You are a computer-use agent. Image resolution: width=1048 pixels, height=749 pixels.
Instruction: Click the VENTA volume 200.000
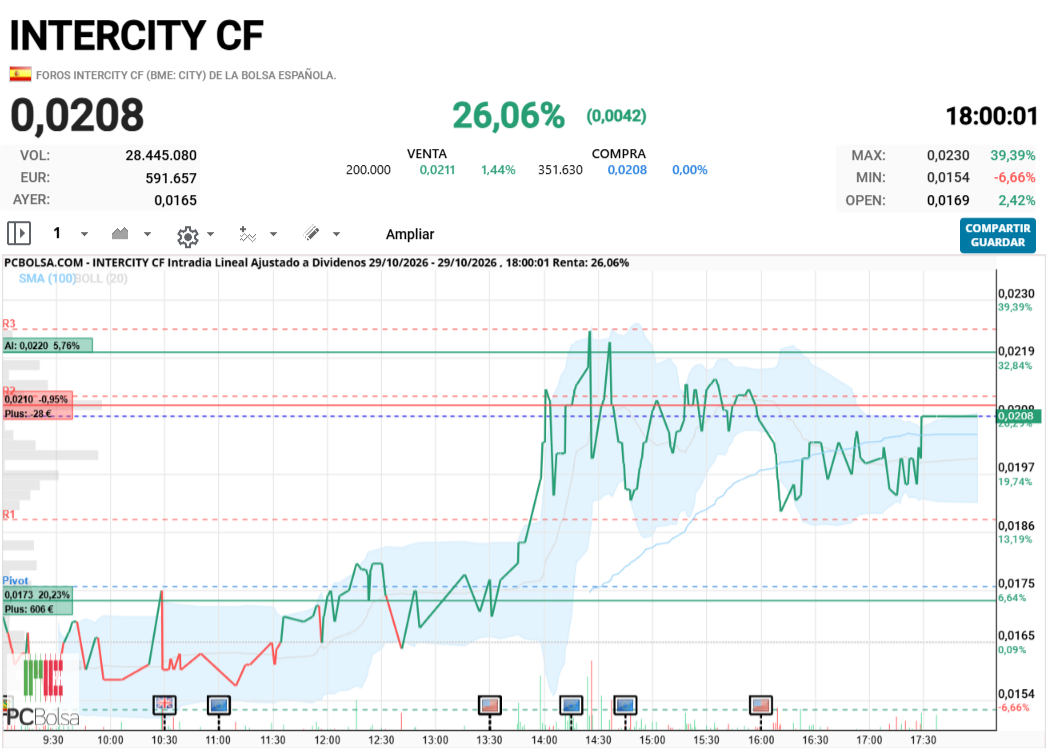coord(368,170)
